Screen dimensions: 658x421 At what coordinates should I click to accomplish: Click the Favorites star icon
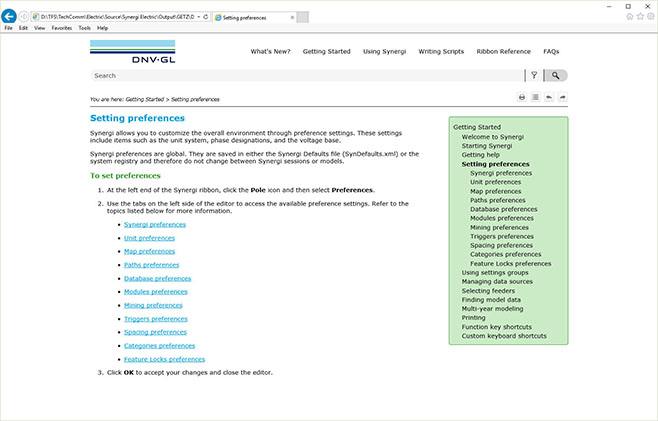coord(640,16)
